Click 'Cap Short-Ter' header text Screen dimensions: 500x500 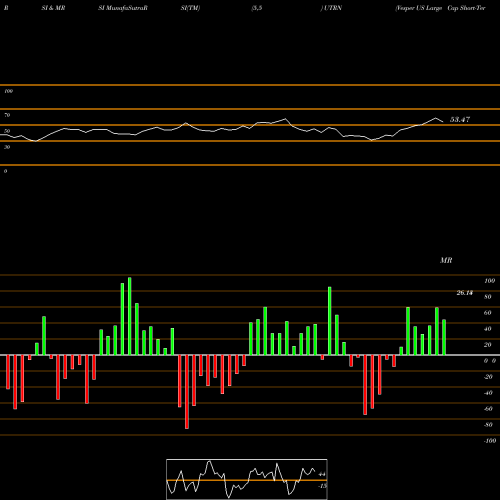pos(466,8)
